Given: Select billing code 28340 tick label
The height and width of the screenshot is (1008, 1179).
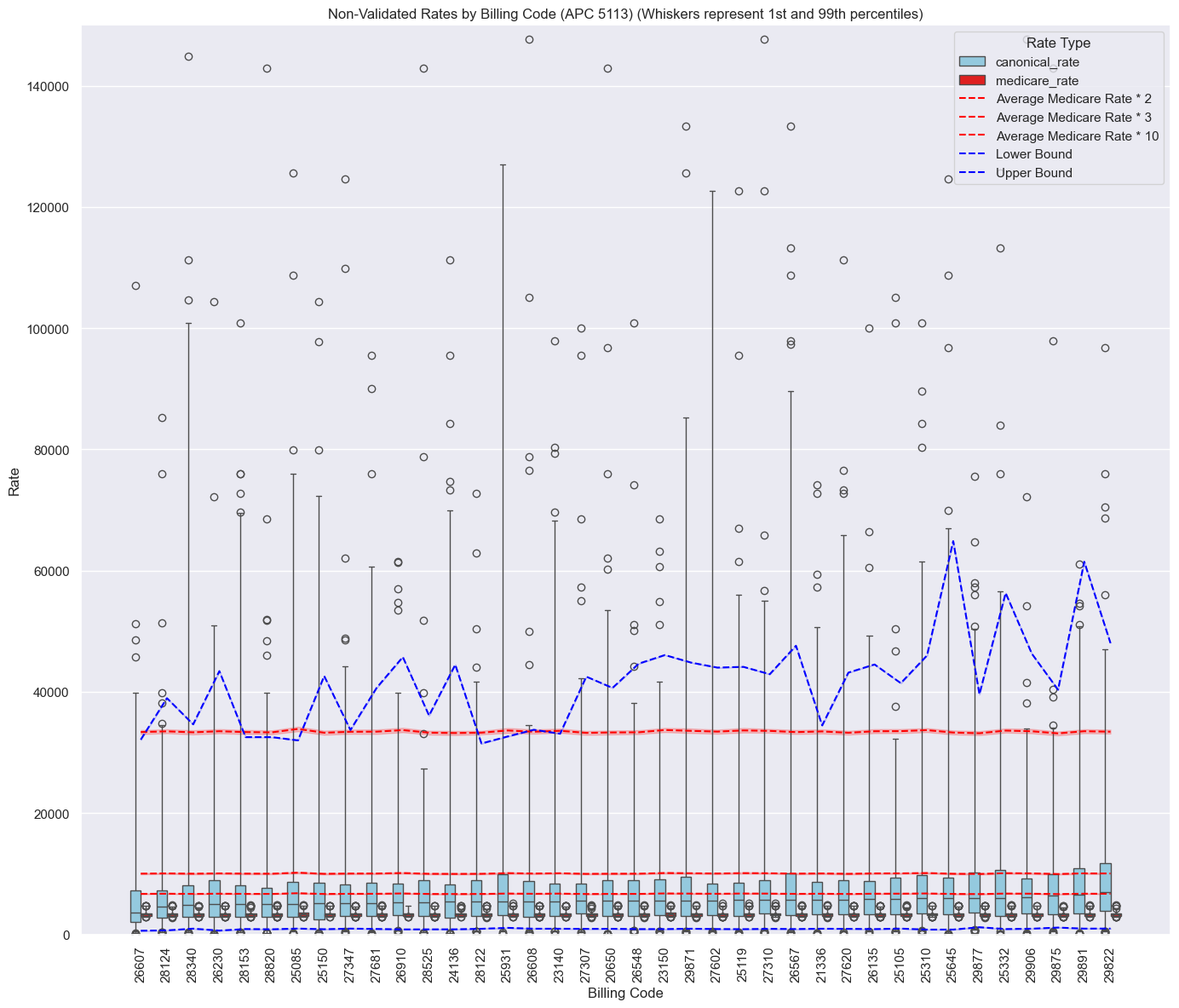Looking at the screenshot, I should tap(188, 963).
